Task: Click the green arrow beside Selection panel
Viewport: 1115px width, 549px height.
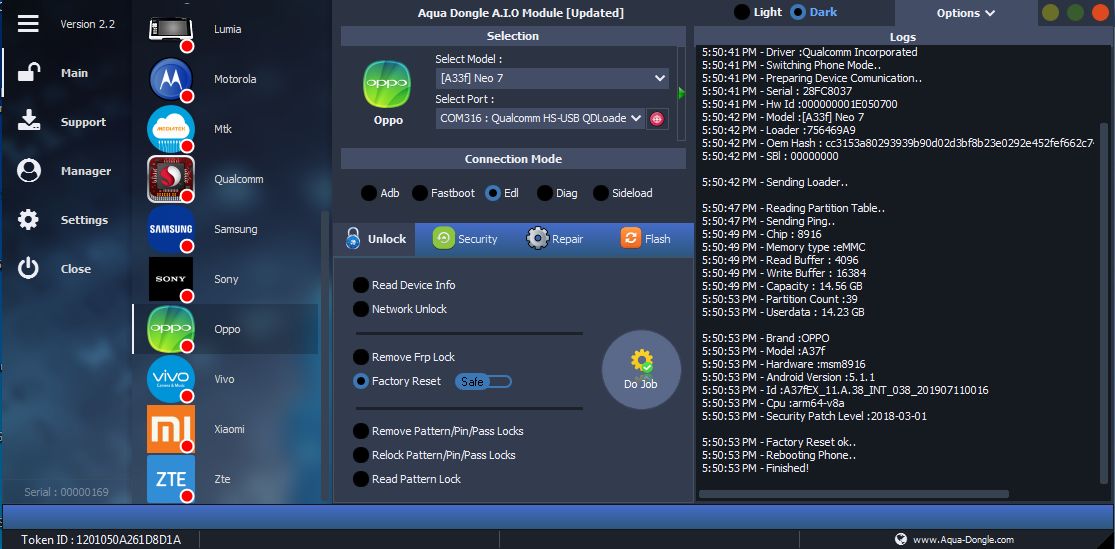Action: pyautogui.click(x=682, y=93)
